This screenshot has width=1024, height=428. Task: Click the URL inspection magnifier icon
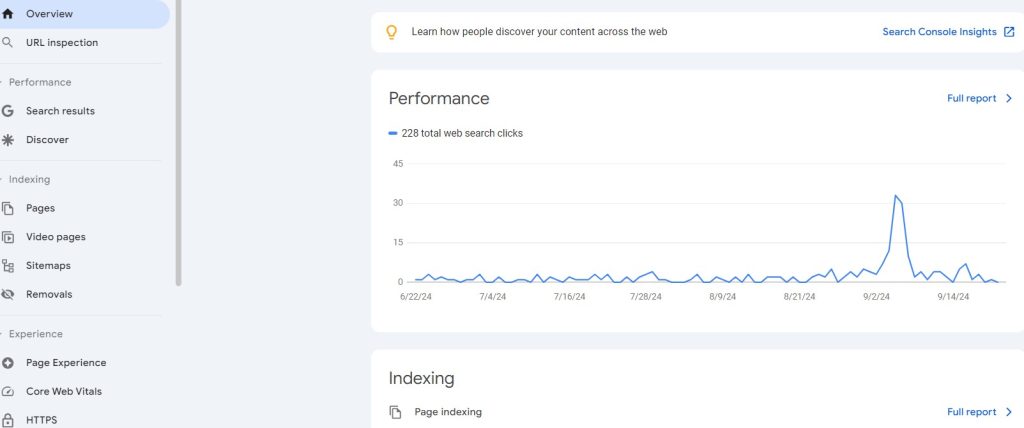pos(8,43)
